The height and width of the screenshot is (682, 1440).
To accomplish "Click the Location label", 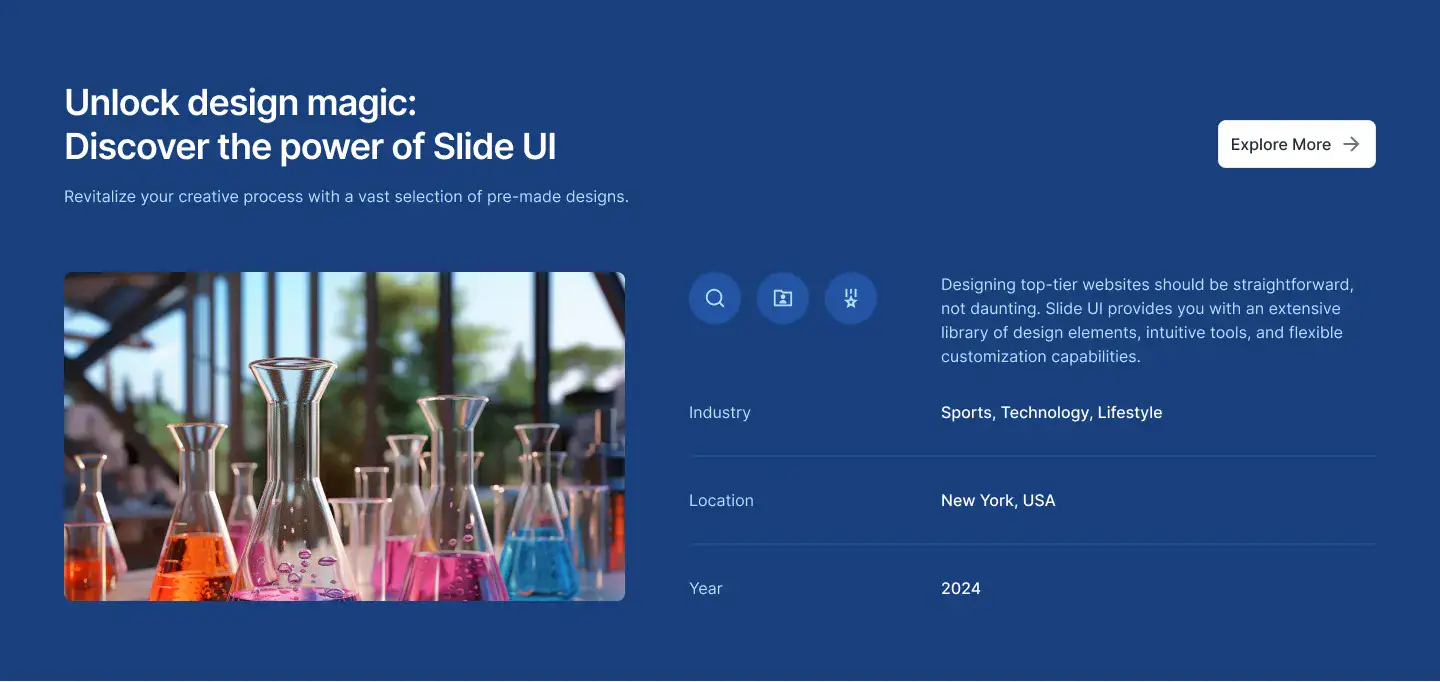I will [721, 500].
